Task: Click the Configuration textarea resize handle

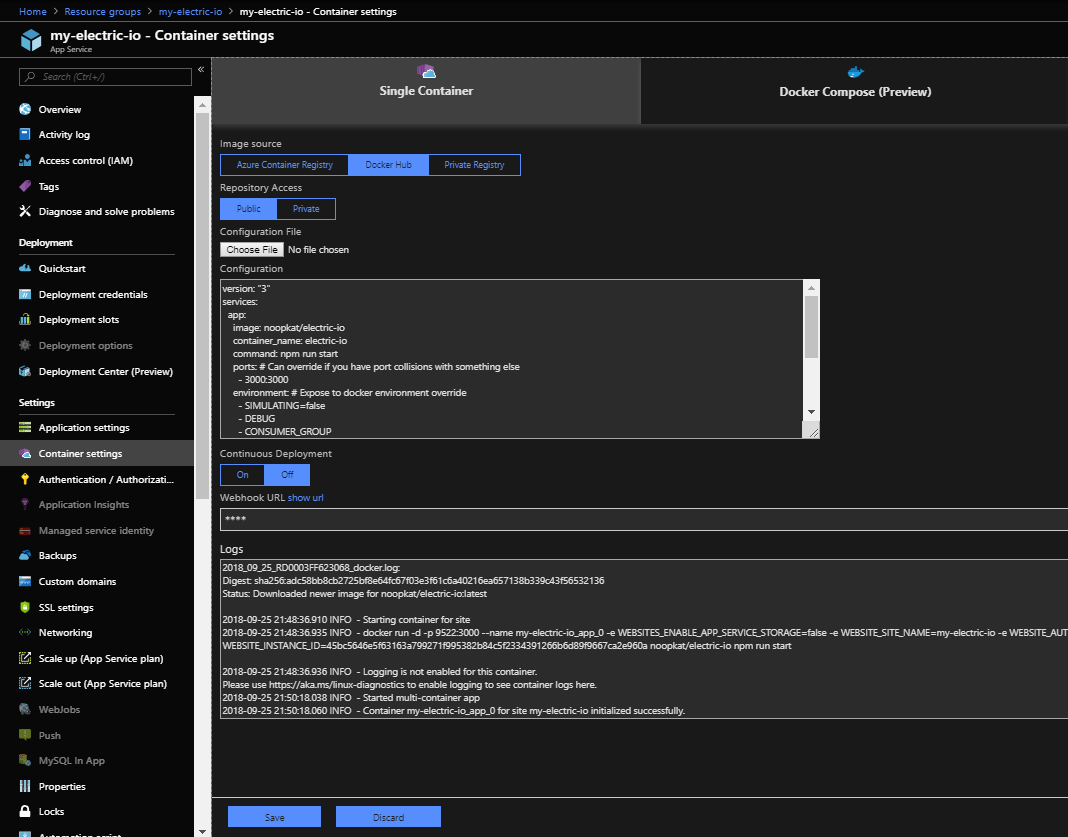Action: tap(812, 431)
